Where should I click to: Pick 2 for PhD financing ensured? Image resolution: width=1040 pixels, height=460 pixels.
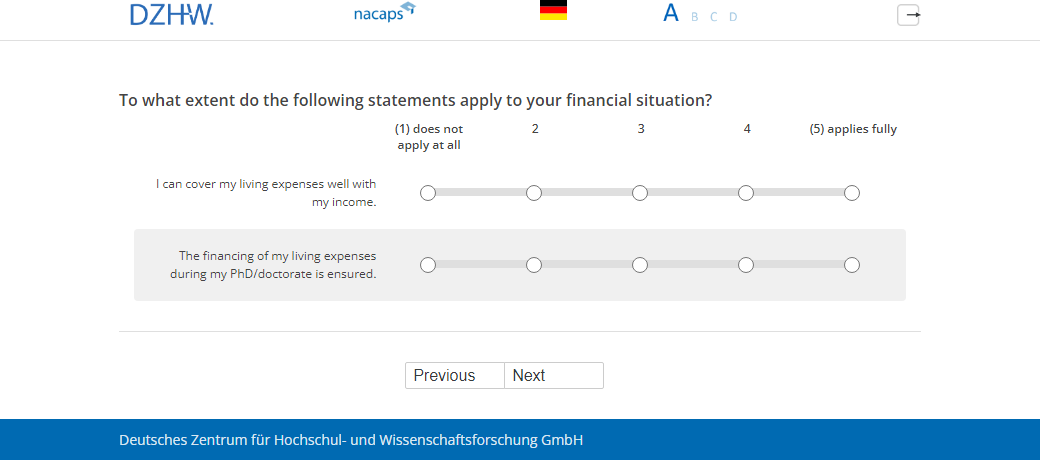534,265
